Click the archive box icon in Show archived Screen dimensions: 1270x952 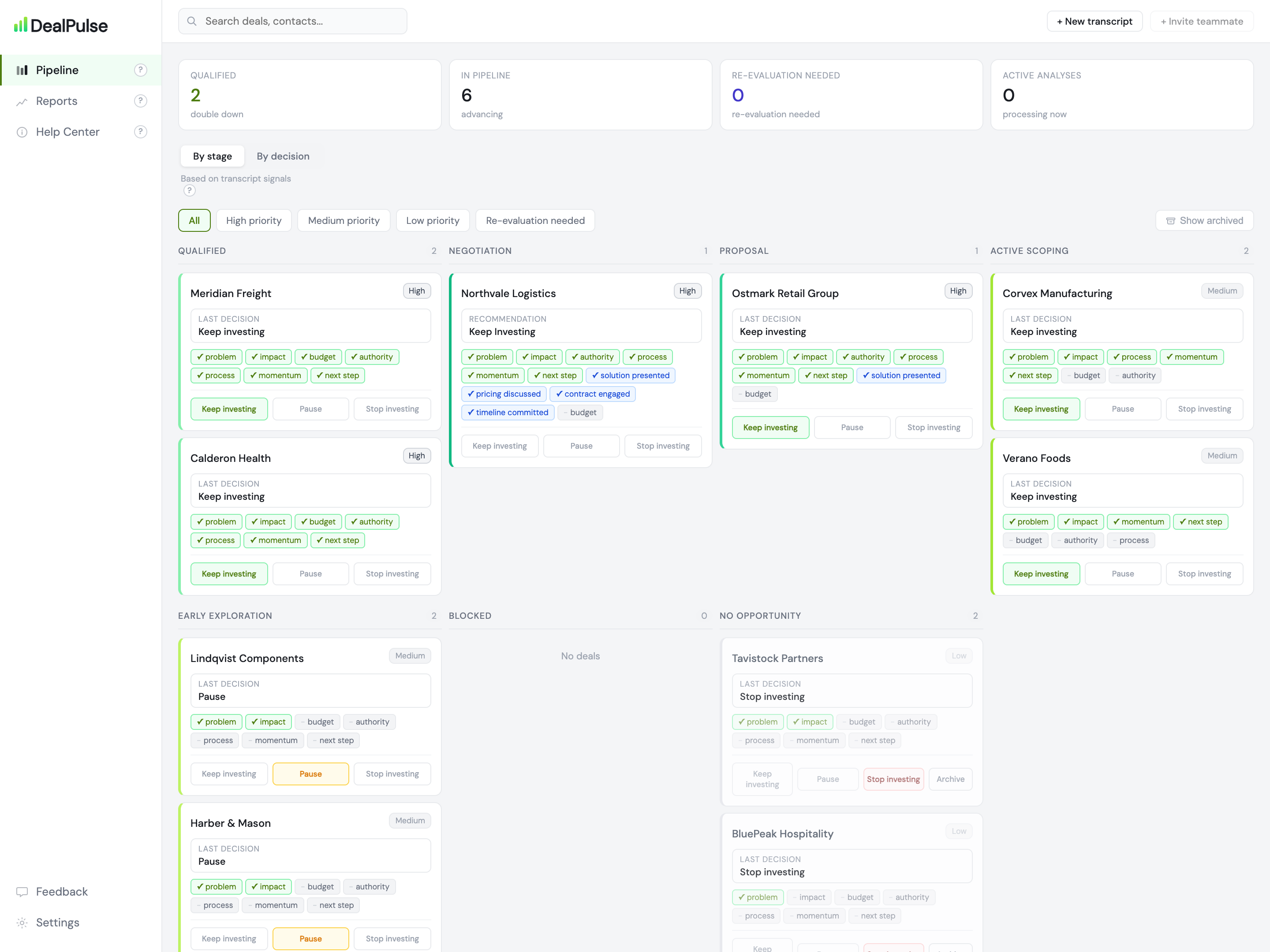tap(1170, 221)
